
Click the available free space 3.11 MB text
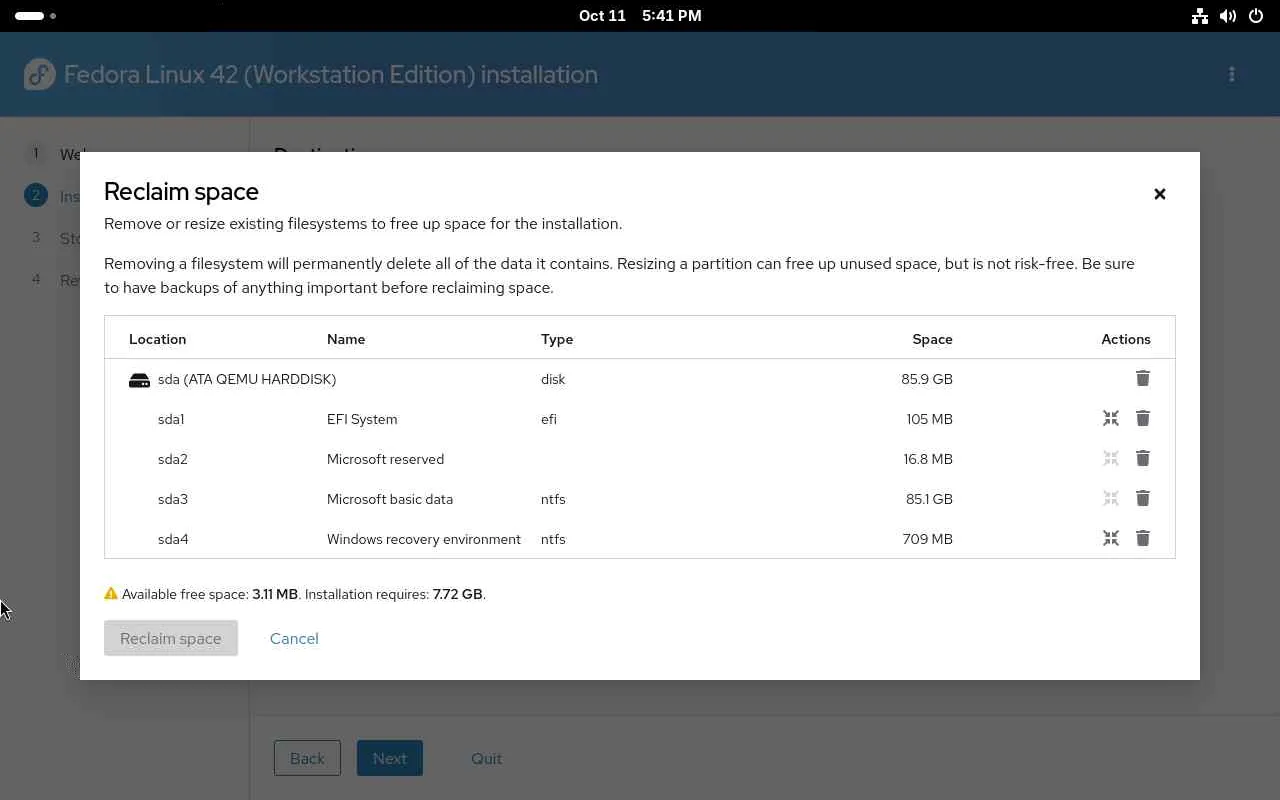pos(210,594)
